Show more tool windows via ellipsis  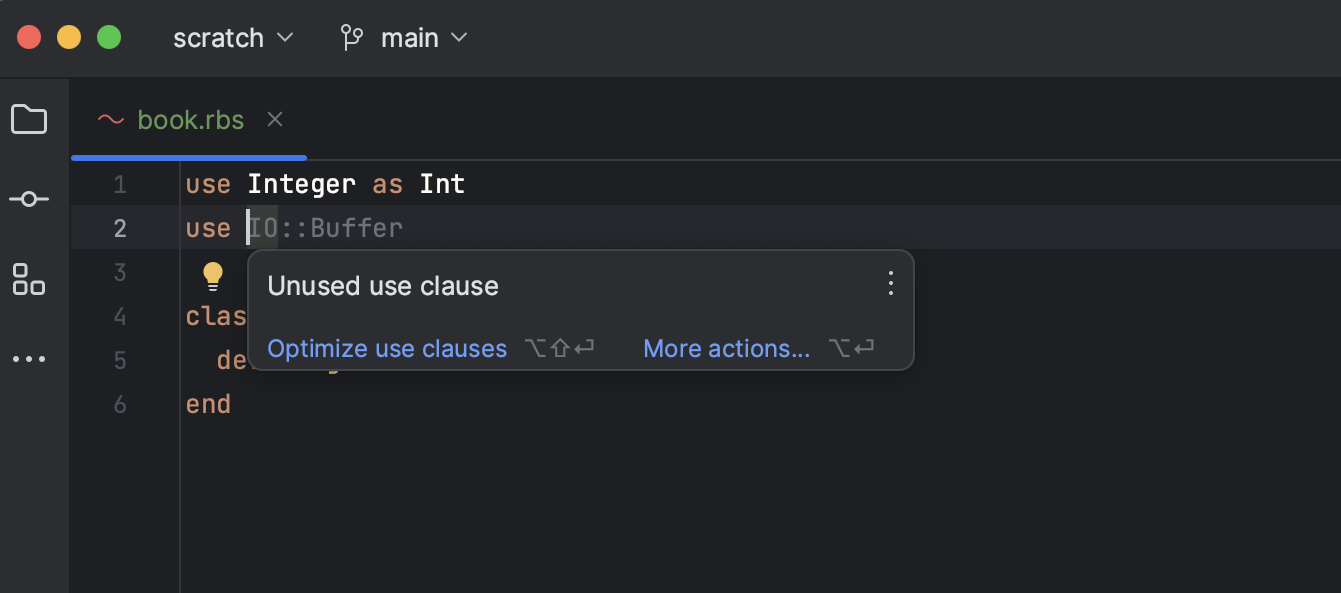pyautogui.click(x=29, y=359)
